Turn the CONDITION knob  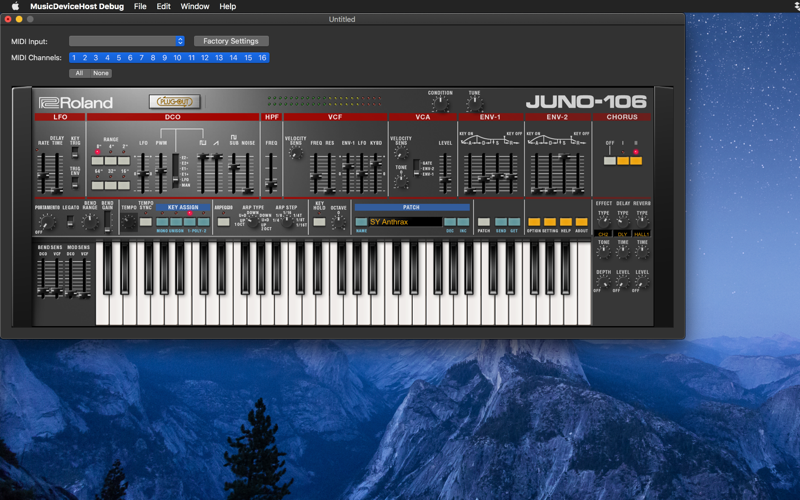tap(440, 104)
